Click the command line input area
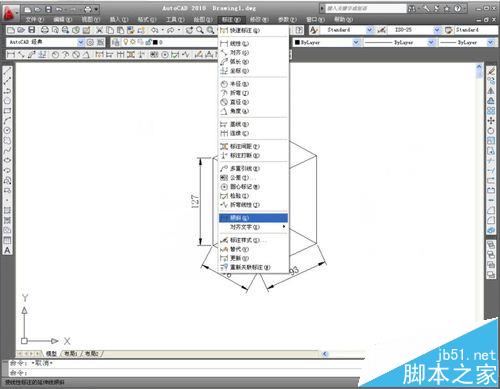The height and width of the screenshot is (389, 500). pyautogui.click(x=185, y=372)
